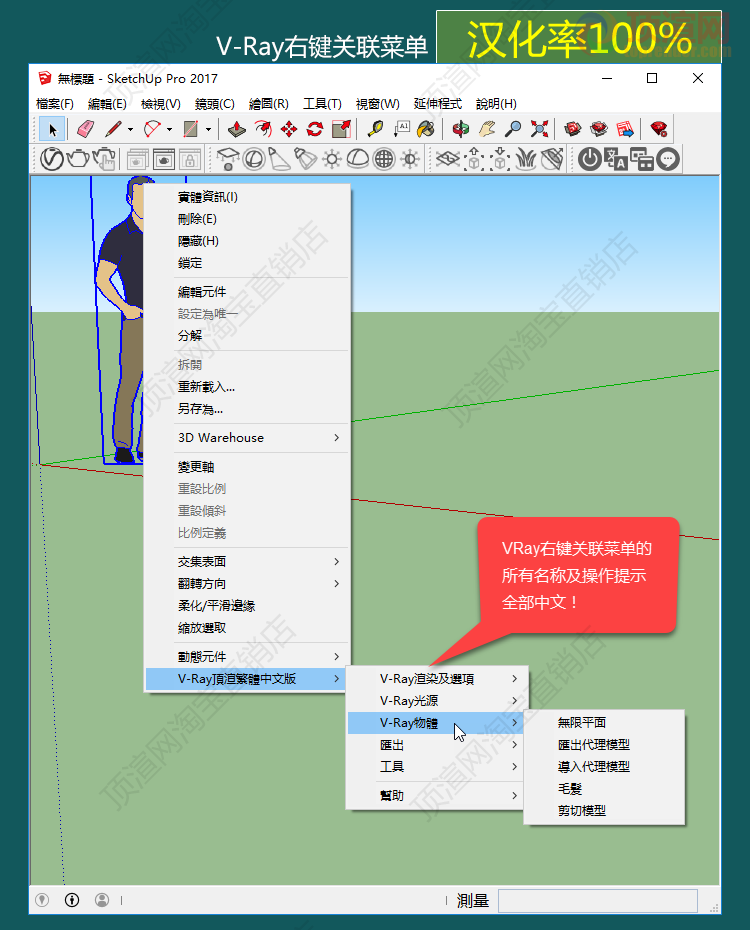Create a V-Ray IES light
The image size is (750, 930).
coord(306,160)
